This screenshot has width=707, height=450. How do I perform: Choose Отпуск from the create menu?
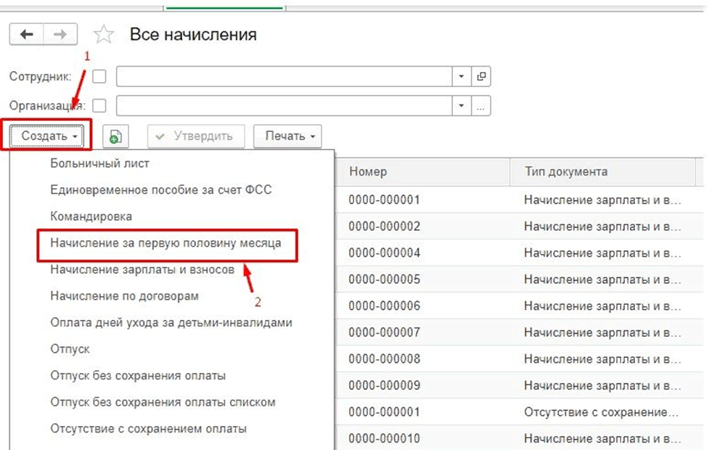[69, 350]
